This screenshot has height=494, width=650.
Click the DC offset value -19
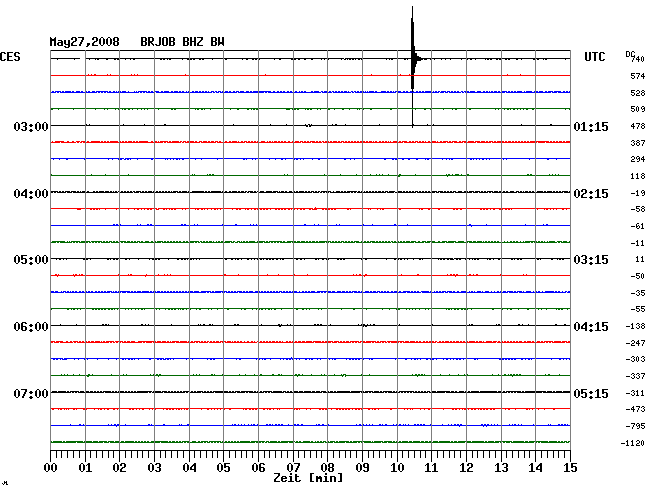pos(638,193)
